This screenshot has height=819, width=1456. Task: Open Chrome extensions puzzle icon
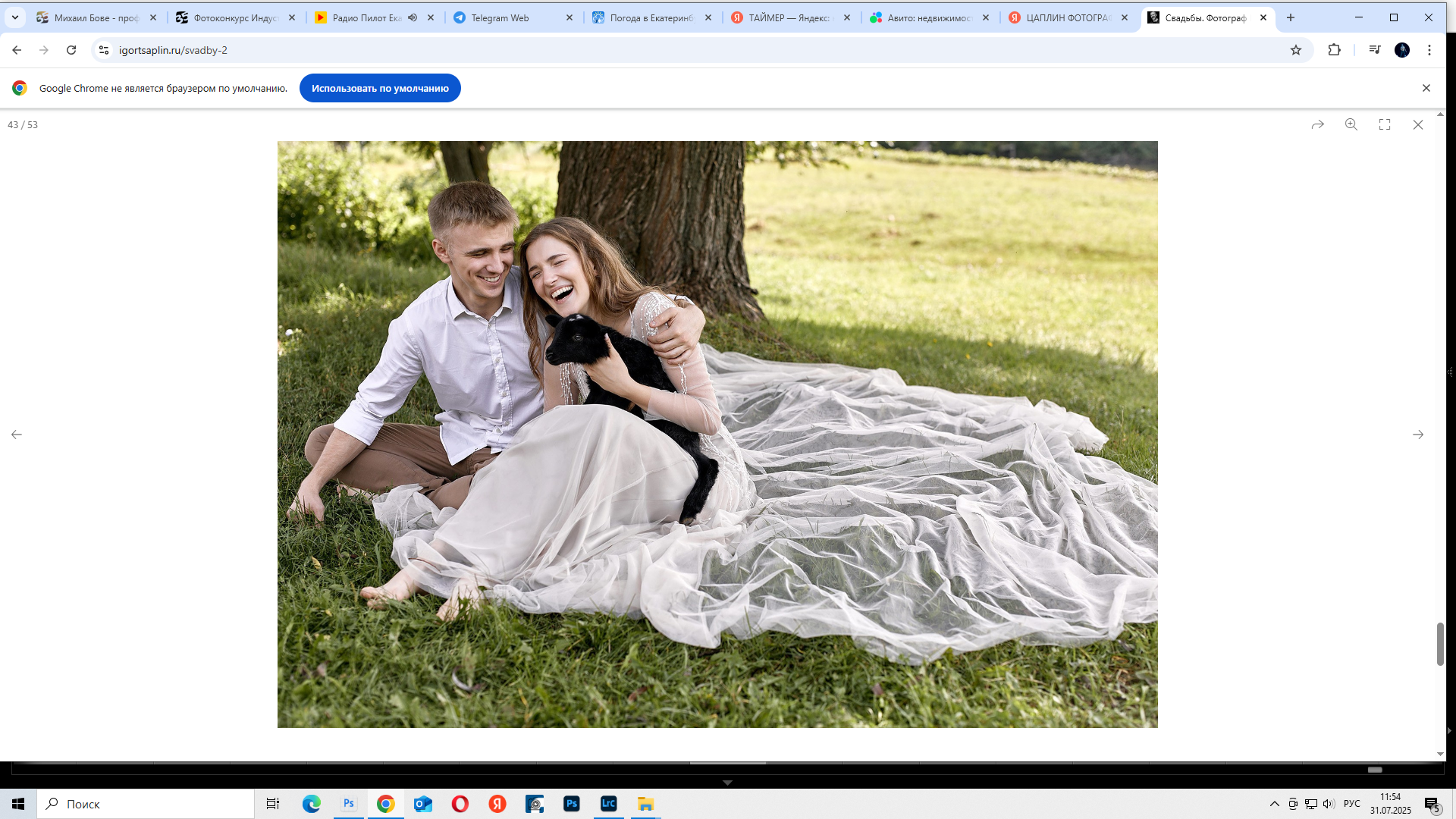[x=1335, y=50]
